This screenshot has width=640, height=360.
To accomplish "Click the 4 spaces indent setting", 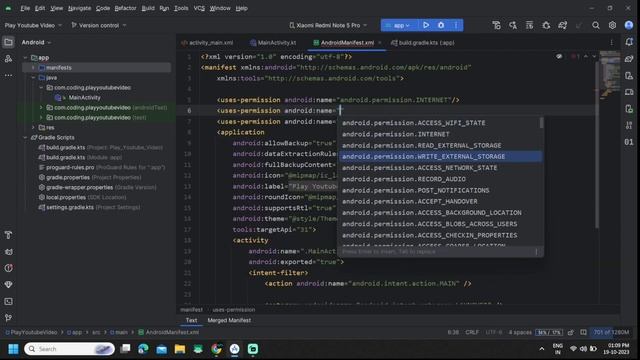I will [520, 332].
